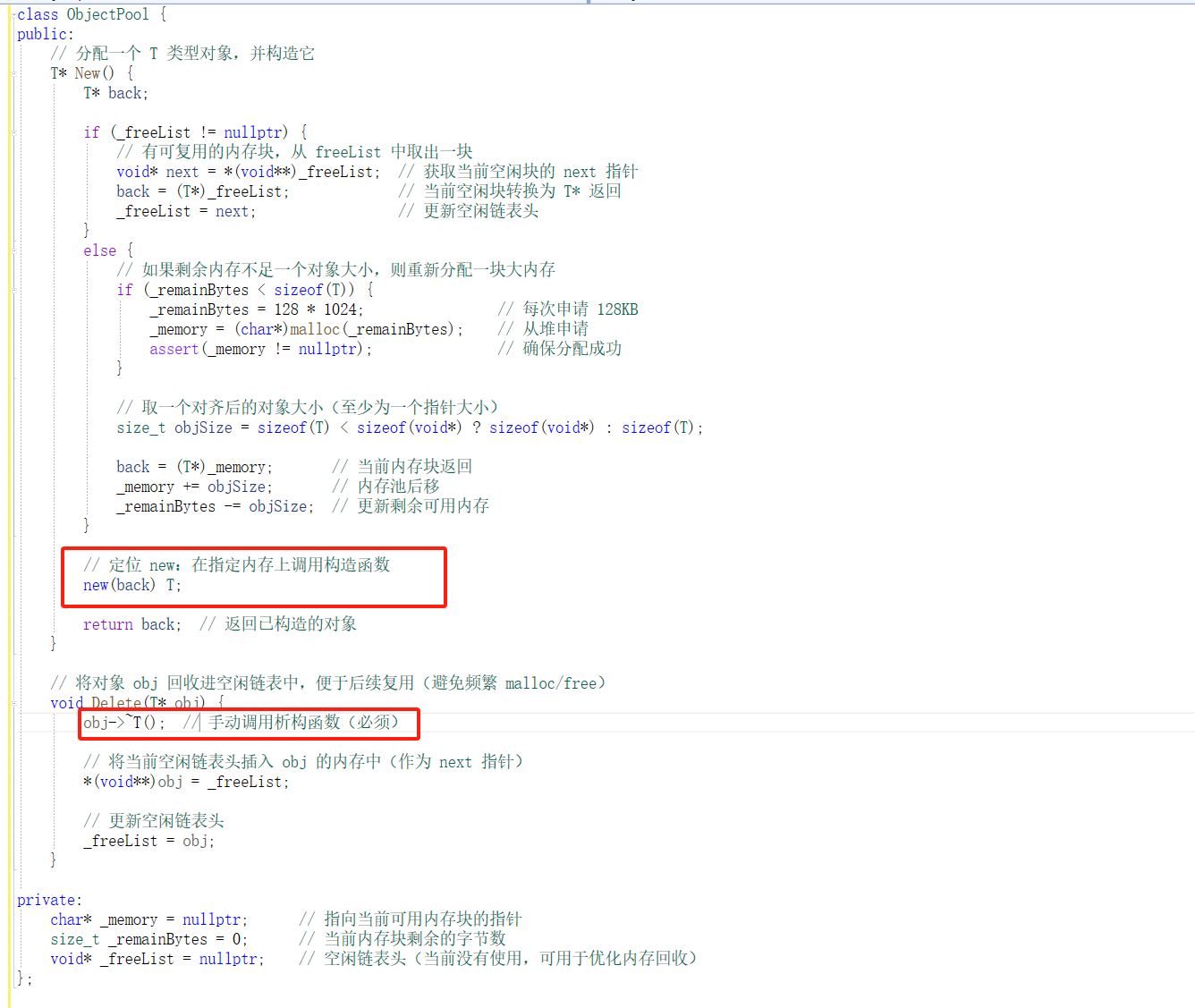
Task: Click the 'char* _memory = nullptr;' member
Action: 149,919
